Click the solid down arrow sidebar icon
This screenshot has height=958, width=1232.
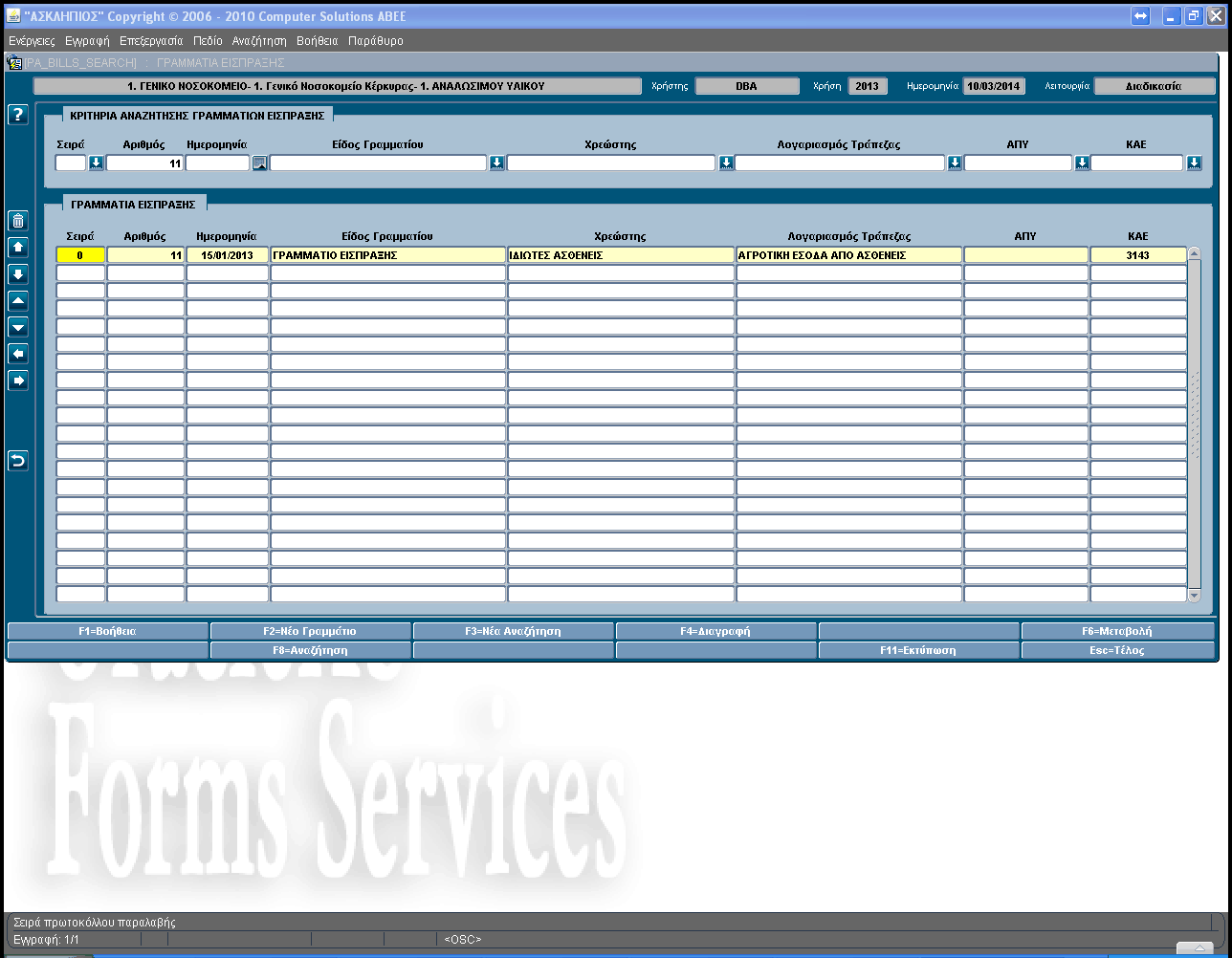[17, 274]
